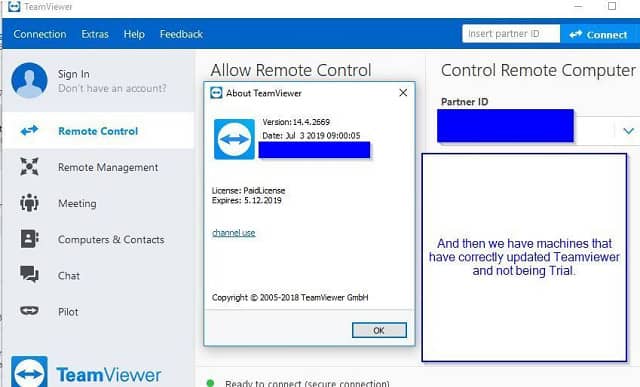The image size is (640, 387).
Task: Maximize the TeamViewer window
Action: pos(612,6)
